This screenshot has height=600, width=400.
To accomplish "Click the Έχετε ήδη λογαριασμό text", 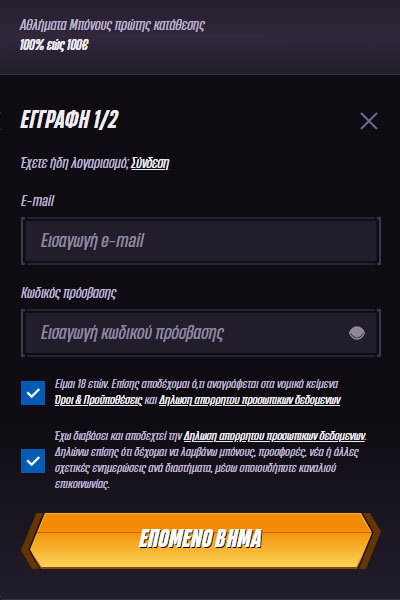I will (x=75, y=163).
